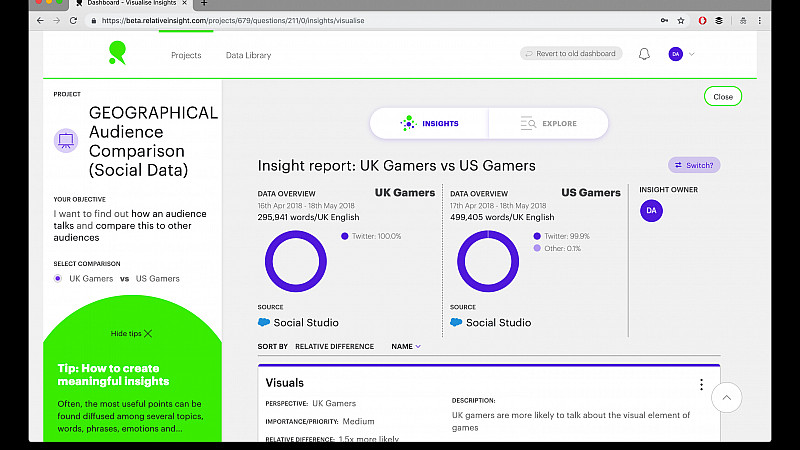
Task: Open the Data Library menu
Action: point(248,55)
